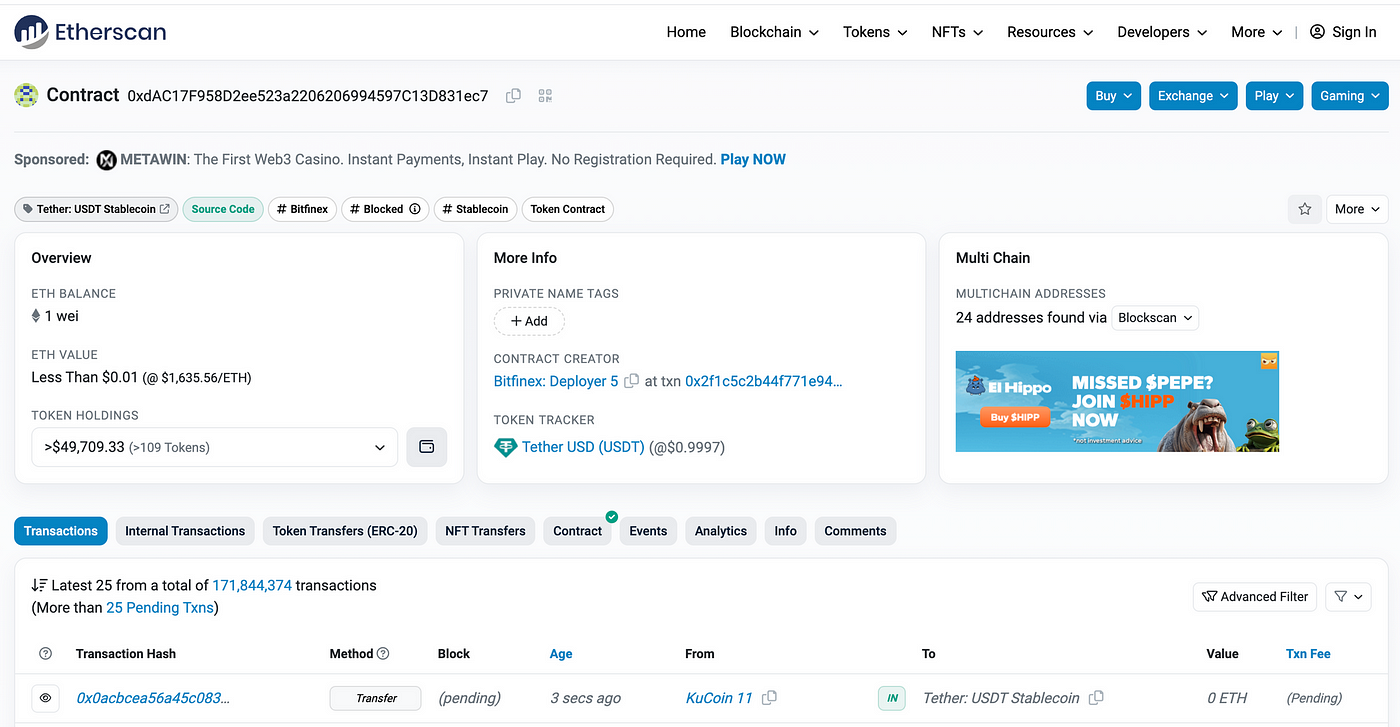This screenshot has height=727, width=1400.
Task: Toggle the Txn Fee column header
Action: (x=1308, y=654)
